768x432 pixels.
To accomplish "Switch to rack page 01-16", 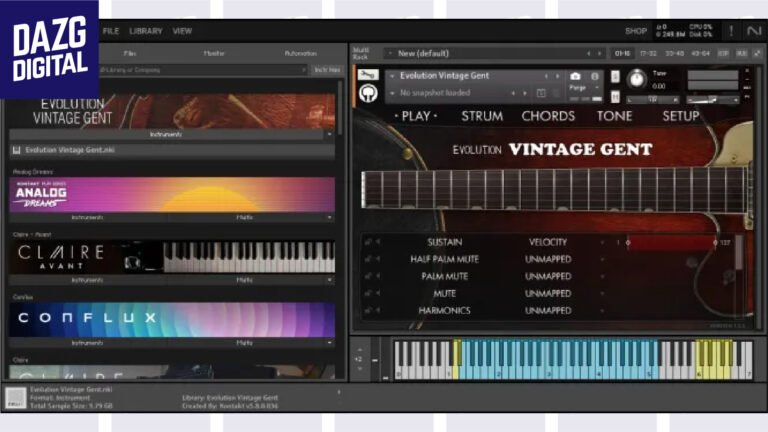I will pyautogui.click(x=622, y=53).
